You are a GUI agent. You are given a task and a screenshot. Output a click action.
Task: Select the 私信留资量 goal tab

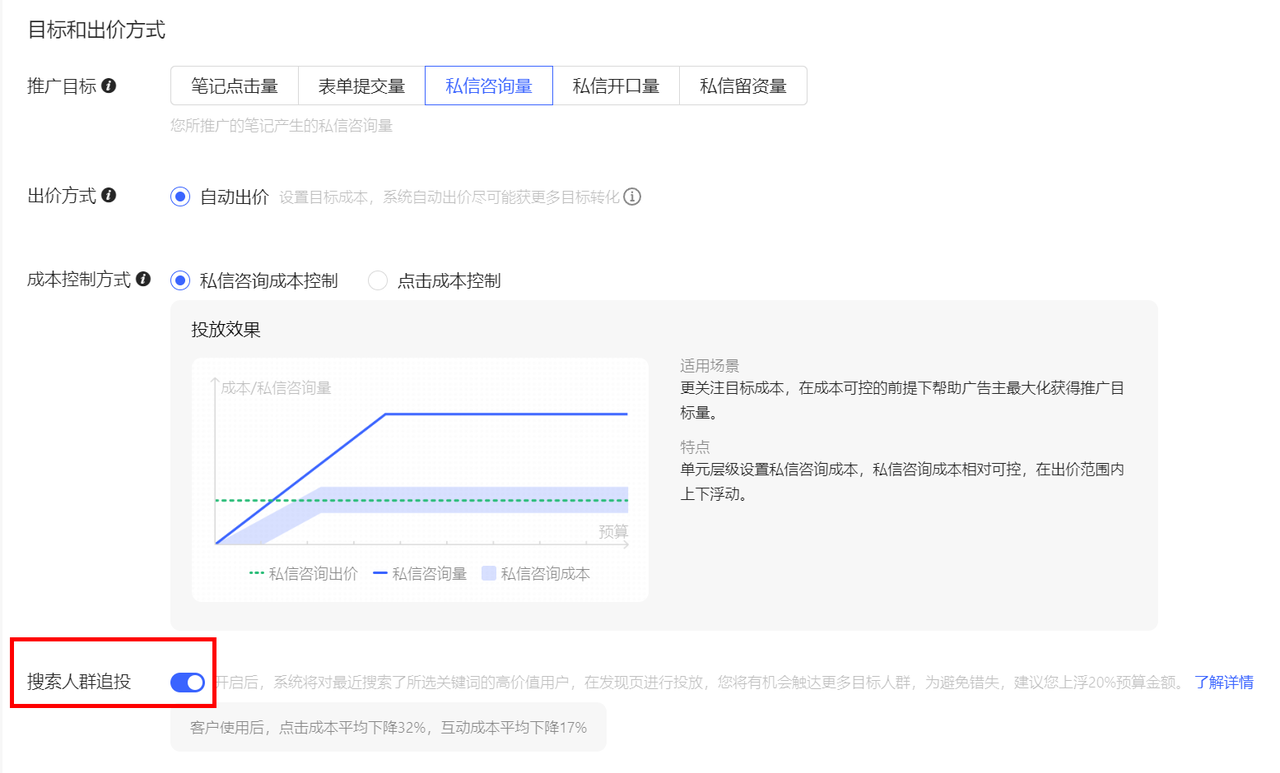pyautogui.click(x=743, y=86)
